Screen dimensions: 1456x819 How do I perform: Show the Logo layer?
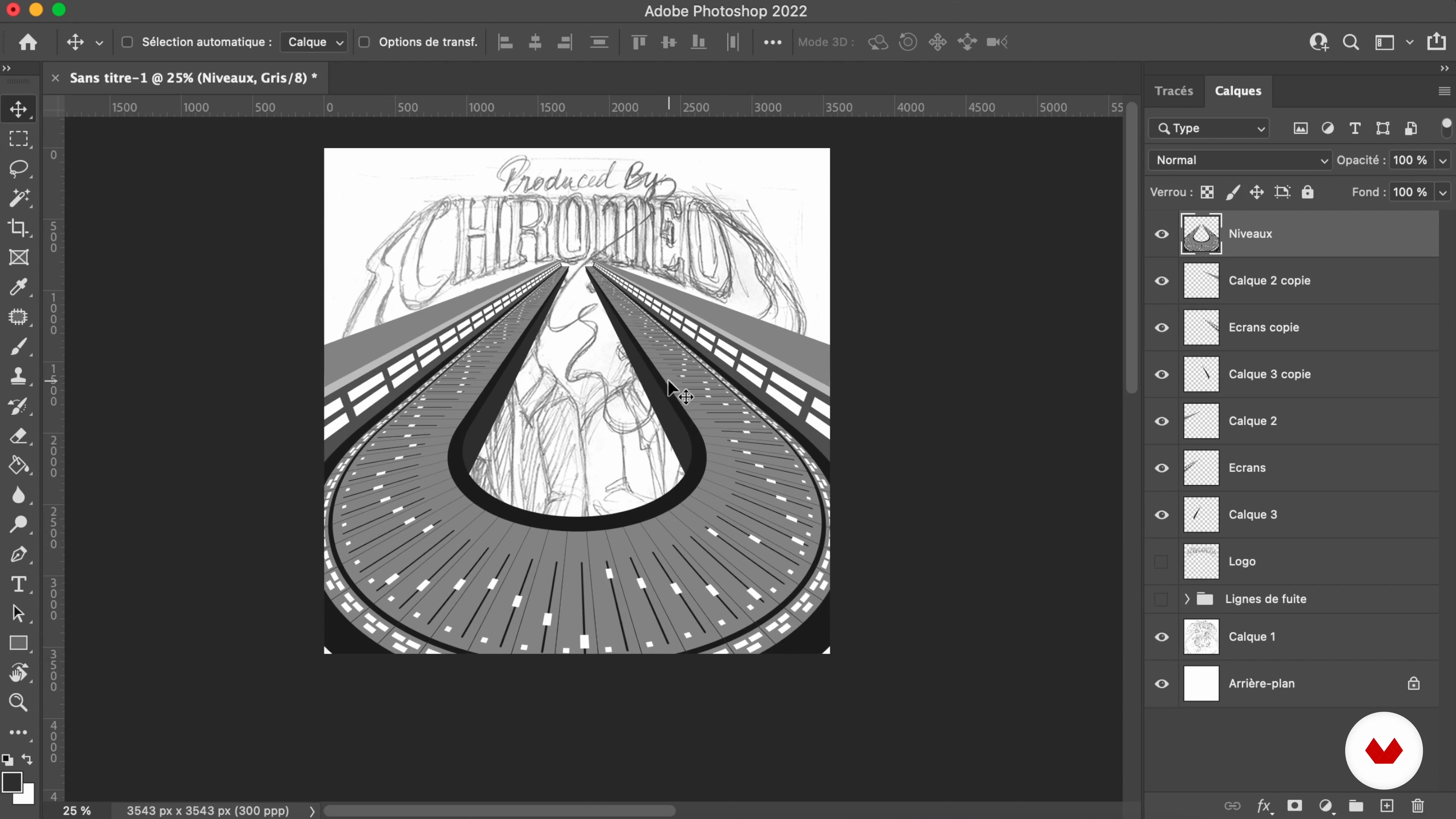[1161, 561]
